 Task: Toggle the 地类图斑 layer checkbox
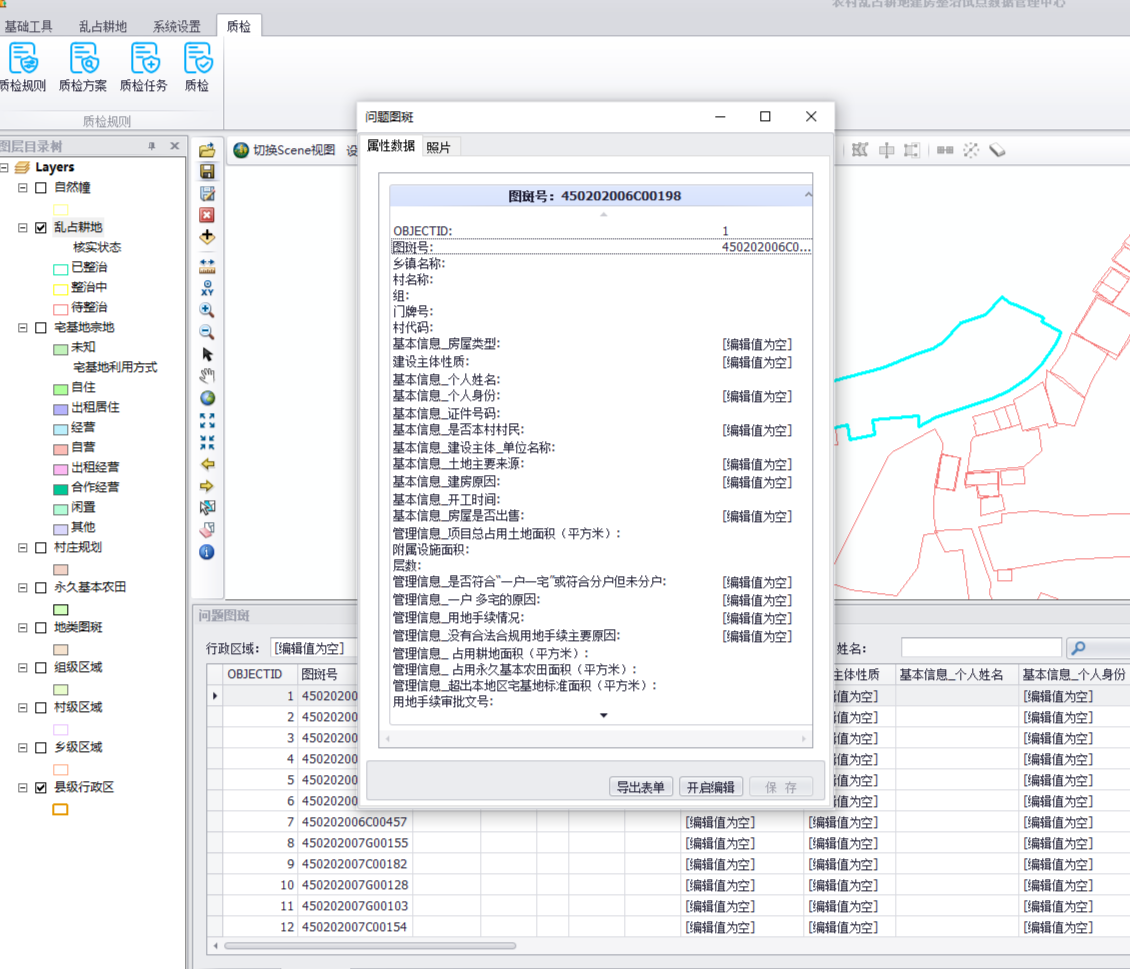tap(41, 628)
